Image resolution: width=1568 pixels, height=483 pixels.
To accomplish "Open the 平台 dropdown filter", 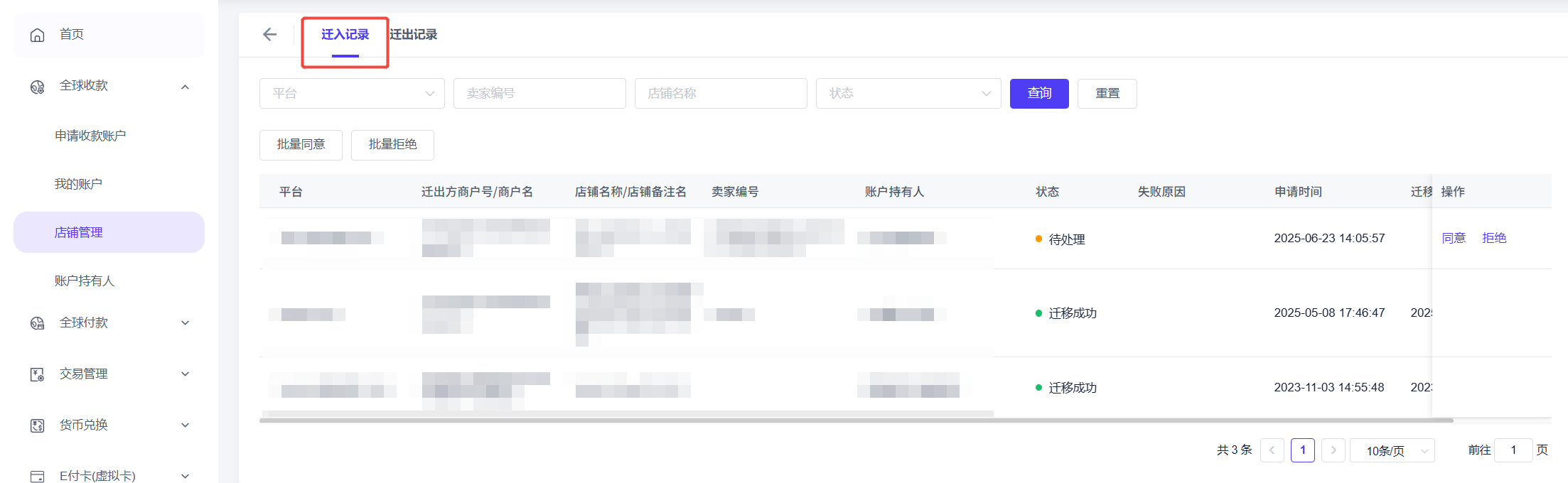I will (x=352, y=94).
